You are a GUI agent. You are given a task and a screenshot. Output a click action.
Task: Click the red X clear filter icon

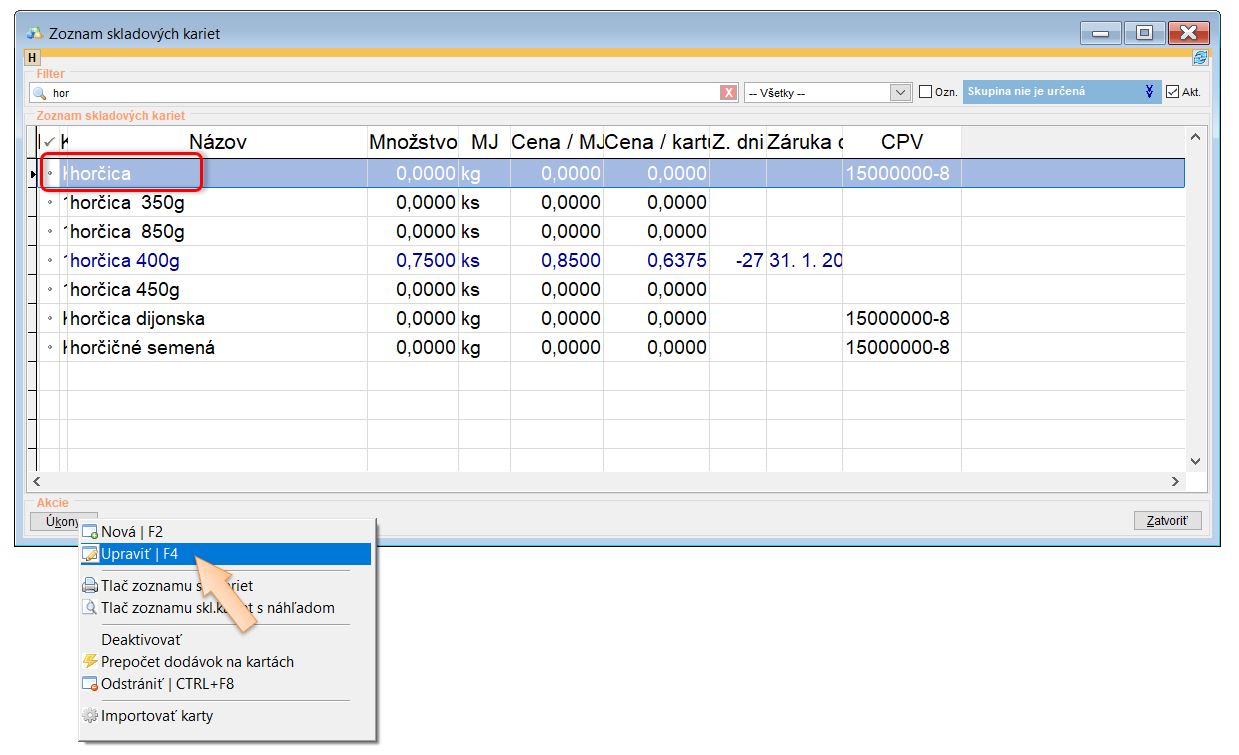coord(728,93)
